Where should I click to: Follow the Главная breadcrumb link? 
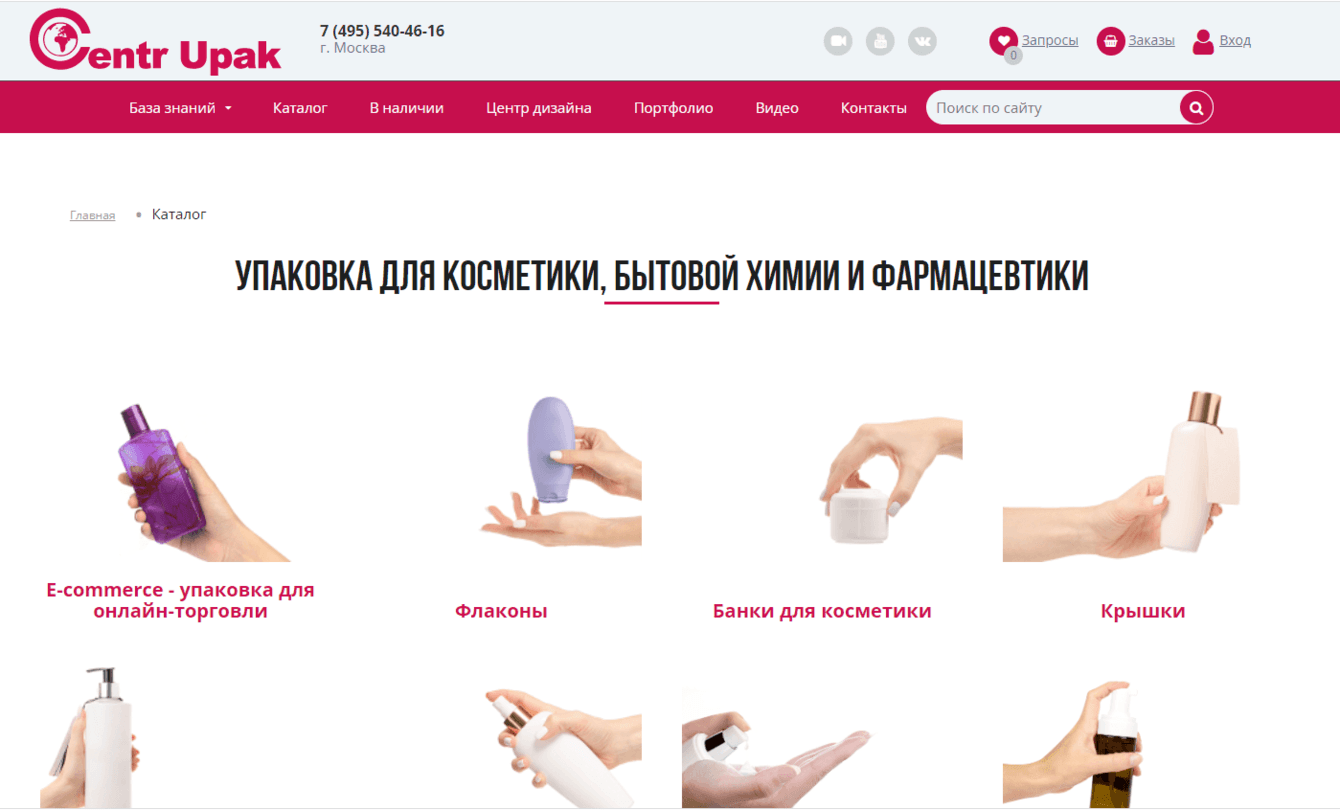(92, 215)
